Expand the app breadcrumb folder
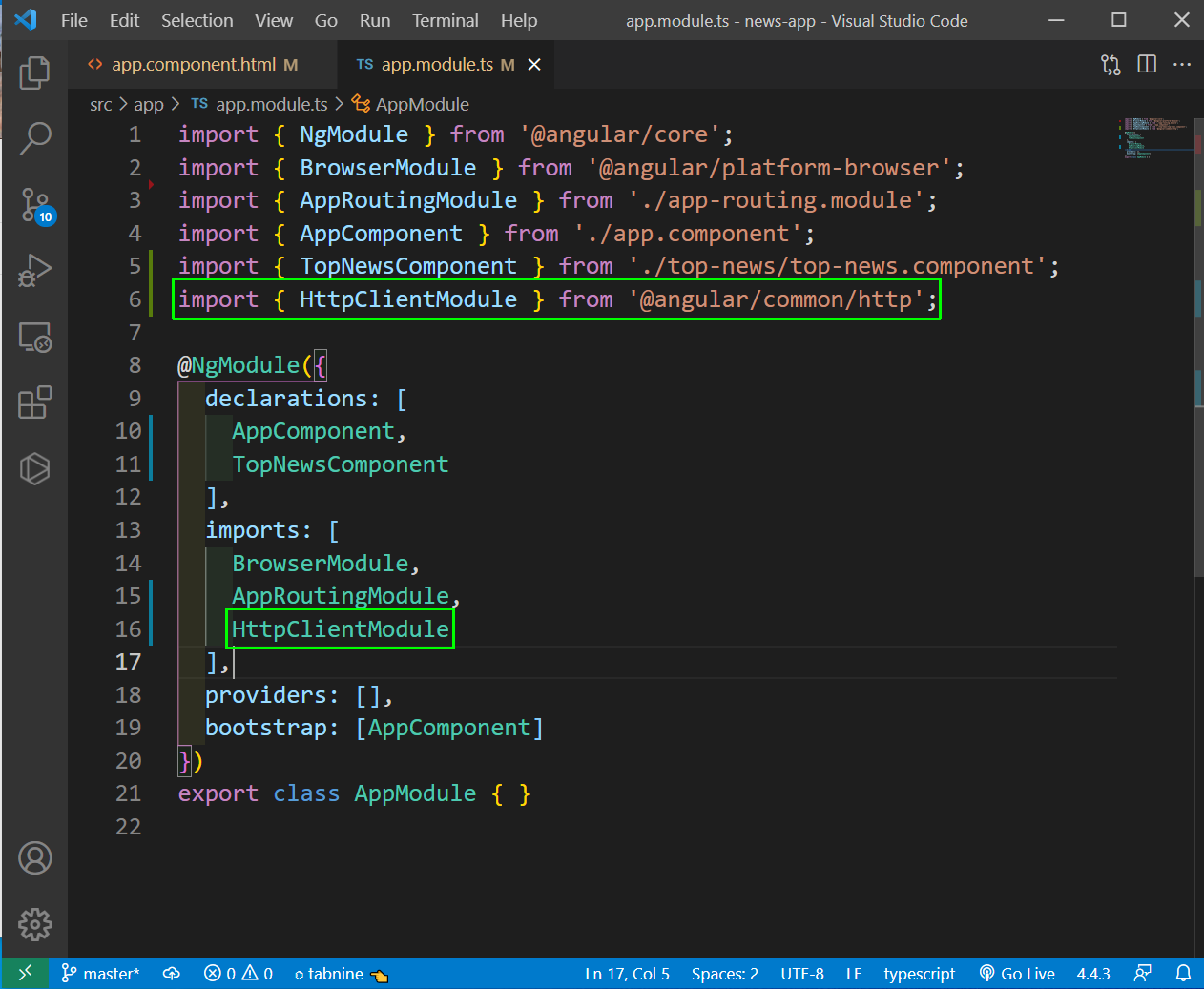The width and height of the screenshot is (1204, 989). point(149,104)
